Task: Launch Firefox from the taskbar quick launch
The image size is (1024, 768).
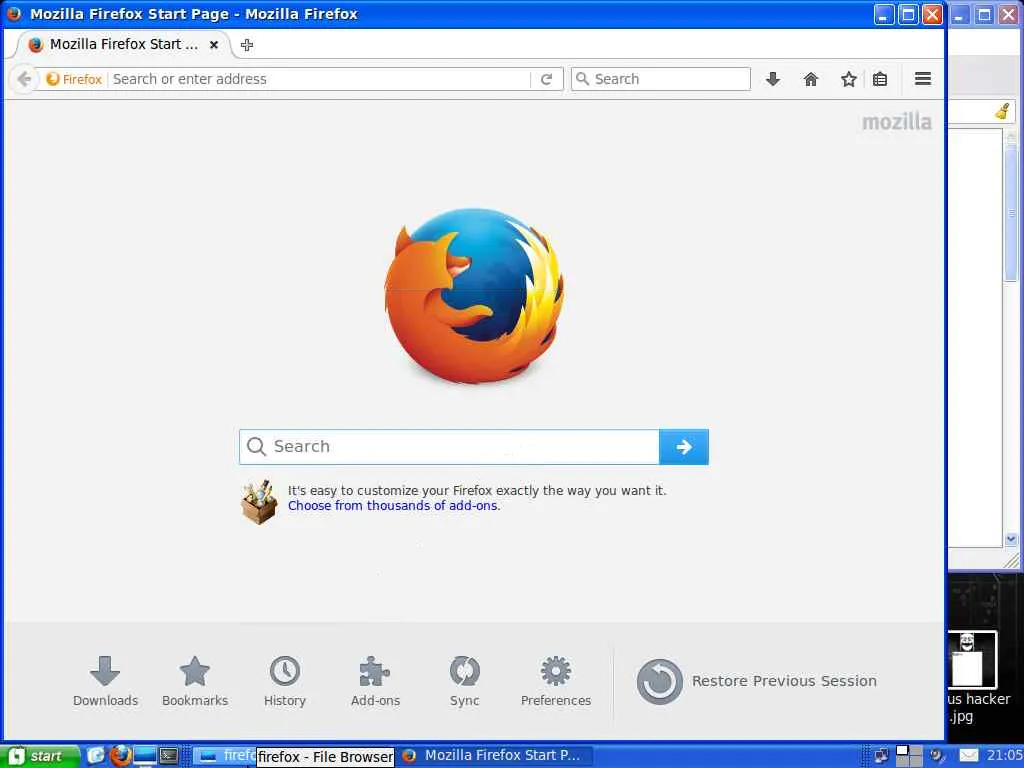Action: pyautogui.click(x=120, y=756)
